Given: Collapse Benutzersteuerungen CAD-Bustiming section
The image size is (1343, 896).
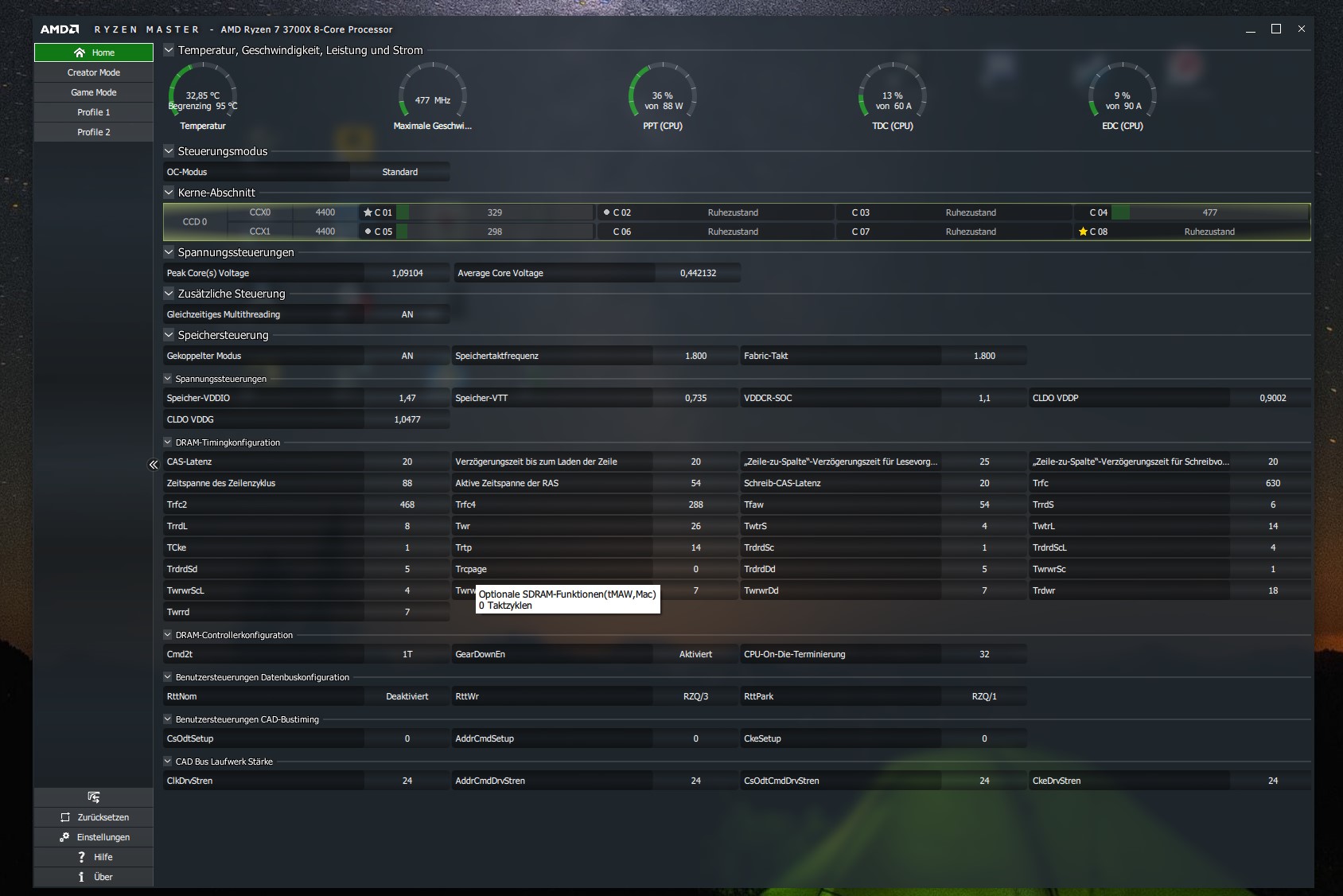Looking at the screenshot, I should [168, 719].
